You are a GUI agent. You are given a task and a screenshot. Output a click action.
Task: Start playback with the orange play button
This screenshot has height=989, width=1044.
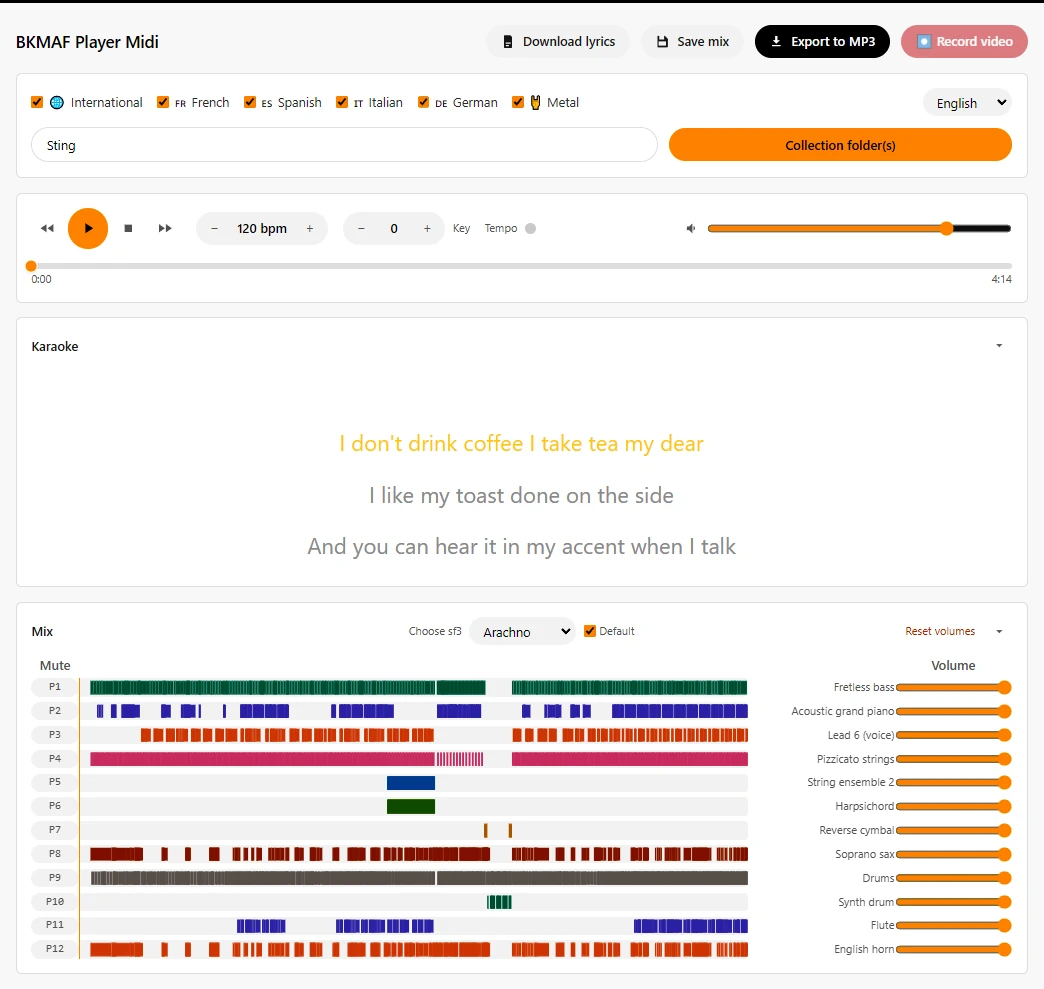click(88, 228)
